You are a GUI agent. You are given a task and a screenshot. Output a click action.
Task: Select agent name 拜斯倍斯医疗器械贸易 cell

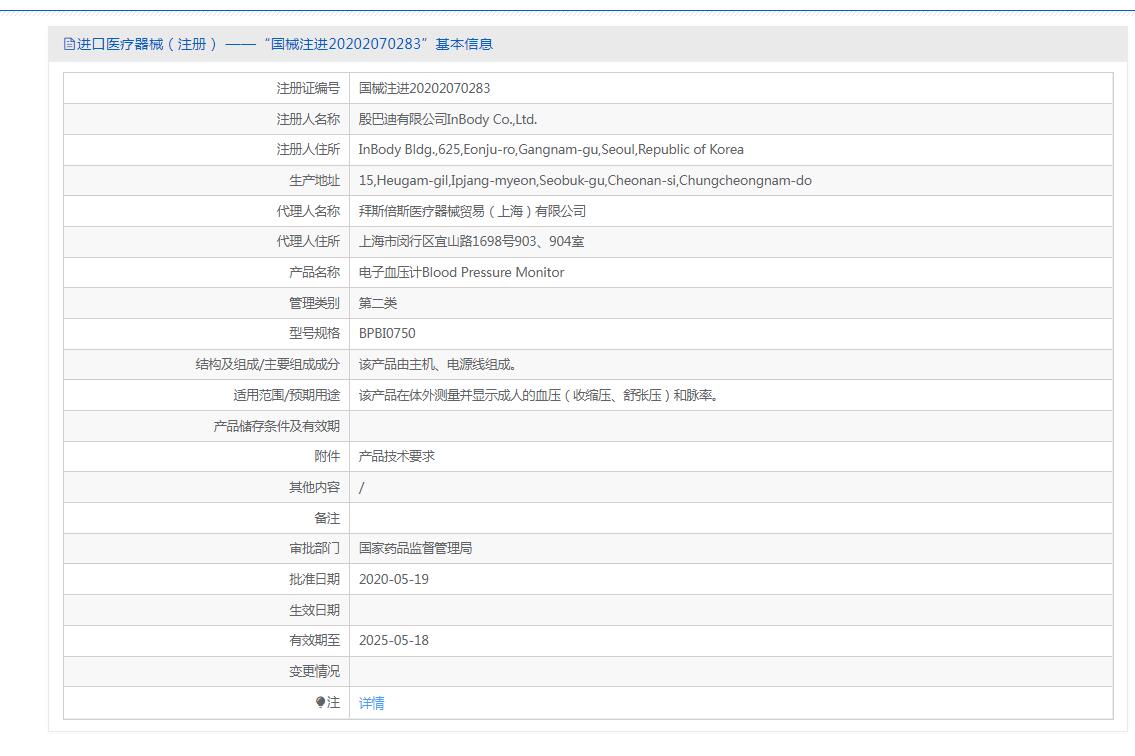pos(472,212)
